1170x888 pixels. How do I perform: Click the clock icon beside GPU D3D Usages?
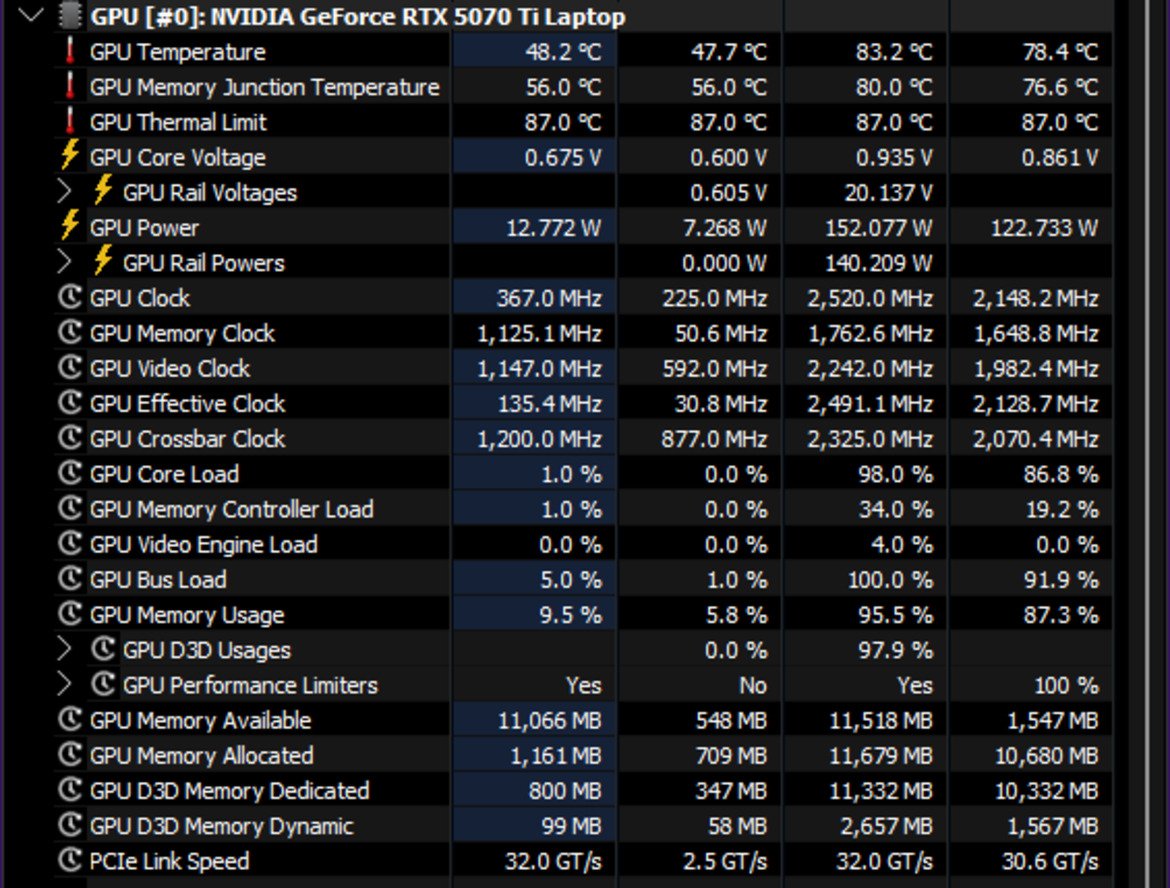pos(102,649)
